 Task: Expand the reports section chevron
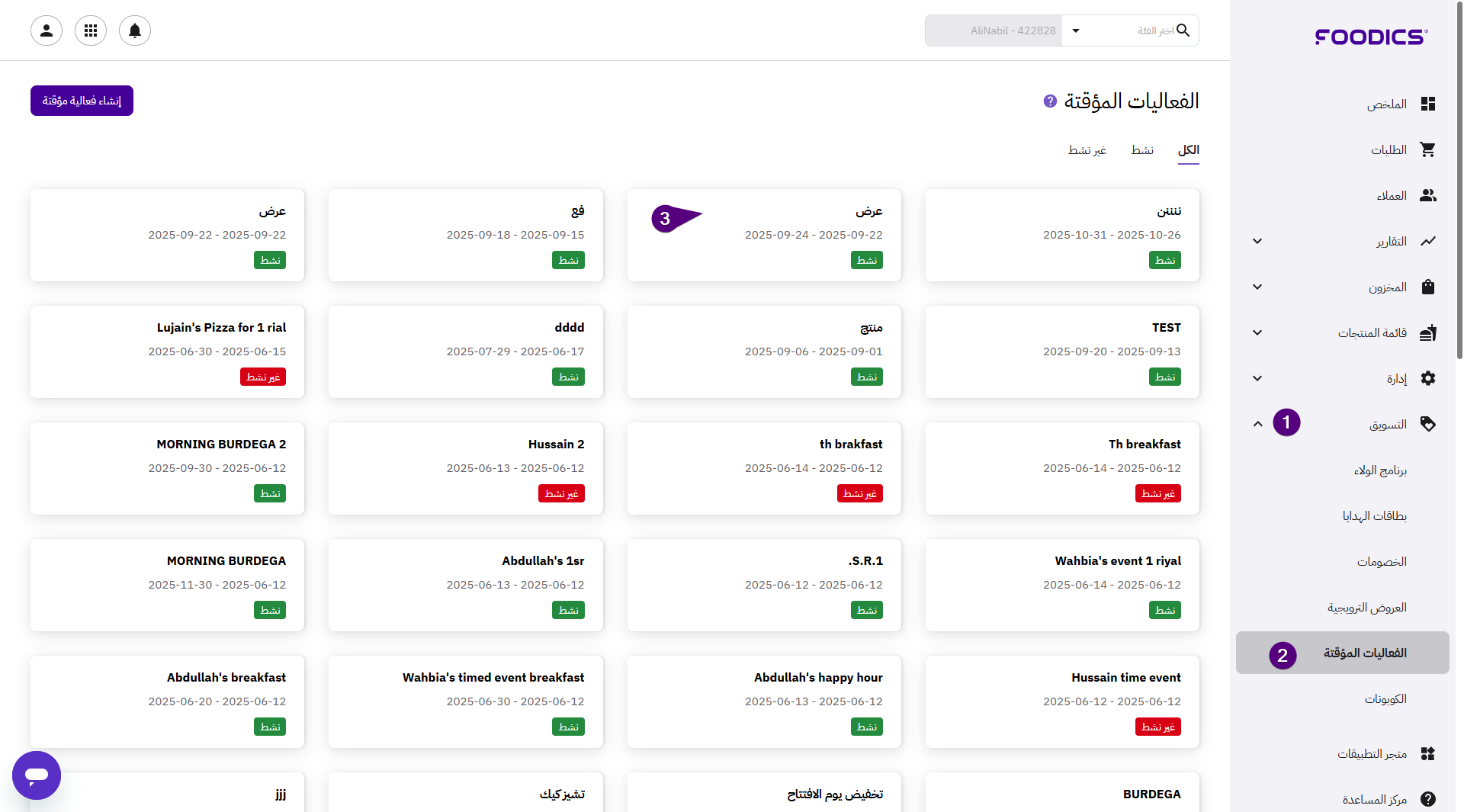coord(1257,242)
